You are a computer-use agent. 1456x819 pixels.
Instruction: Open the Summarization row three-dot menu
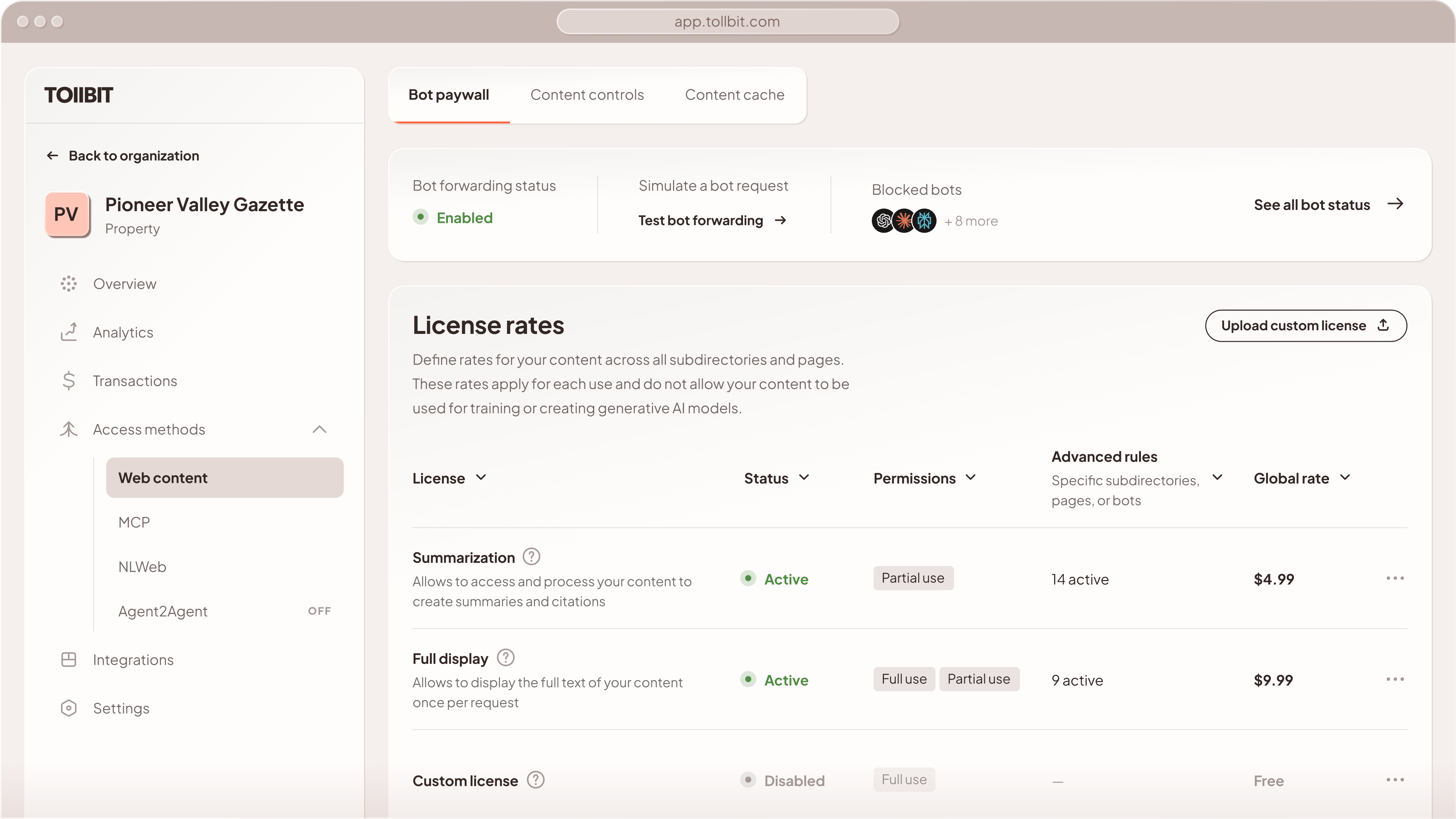click(x=1394, y=578)
